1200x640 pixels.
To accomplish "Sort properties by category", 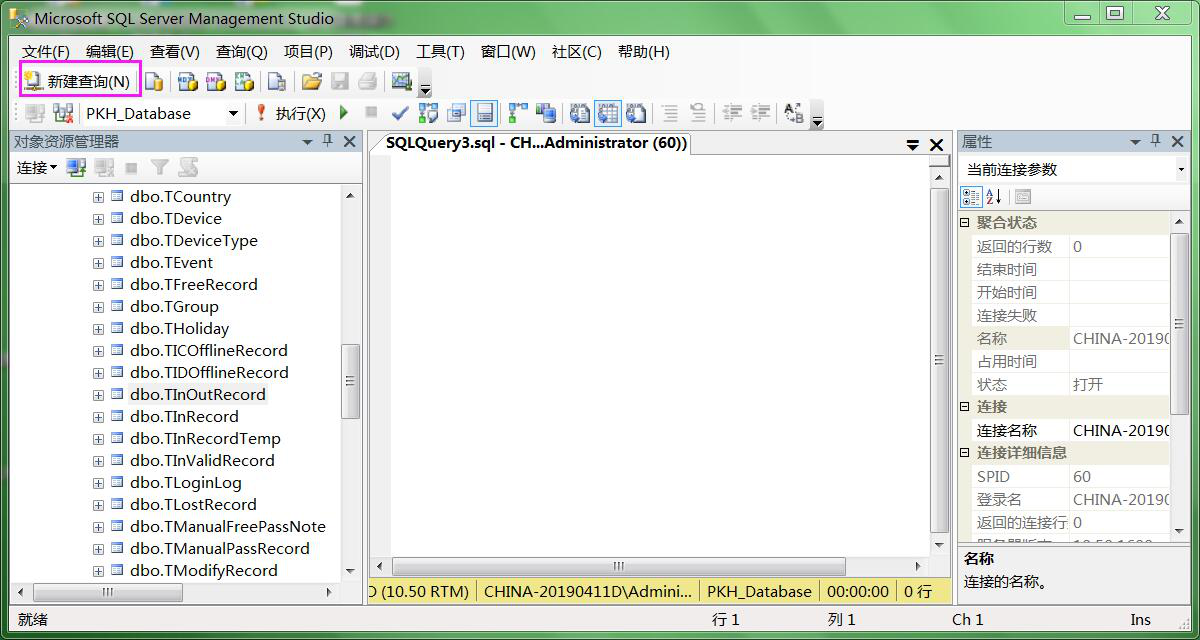I will pos(971,197).
